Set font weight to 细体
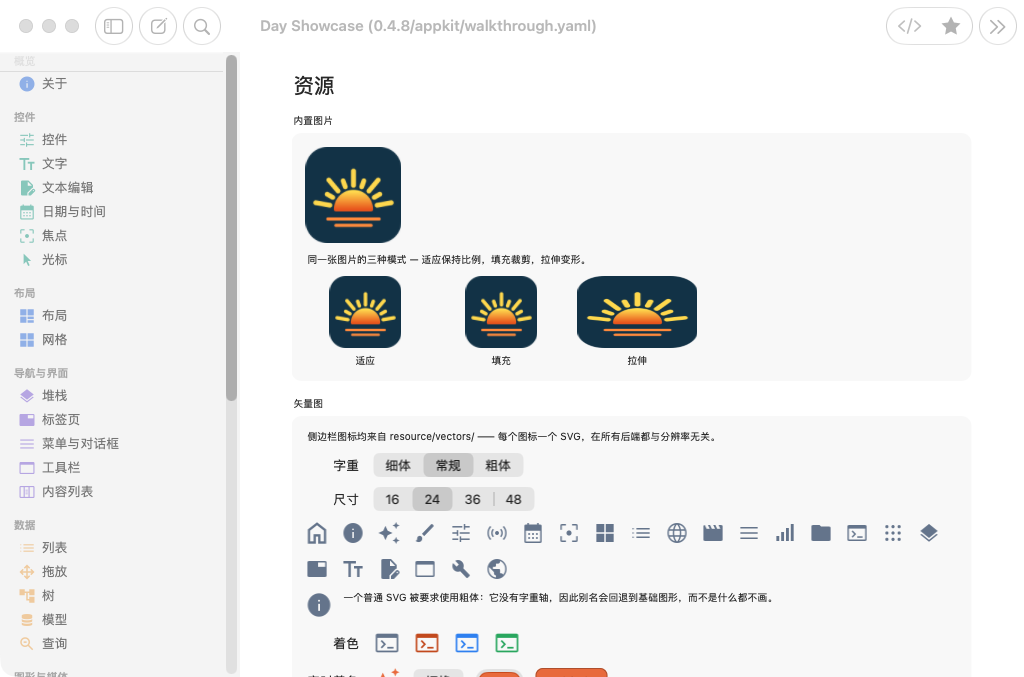The width and height of the screenshot is (1024, 677). (x=398, y=465)
